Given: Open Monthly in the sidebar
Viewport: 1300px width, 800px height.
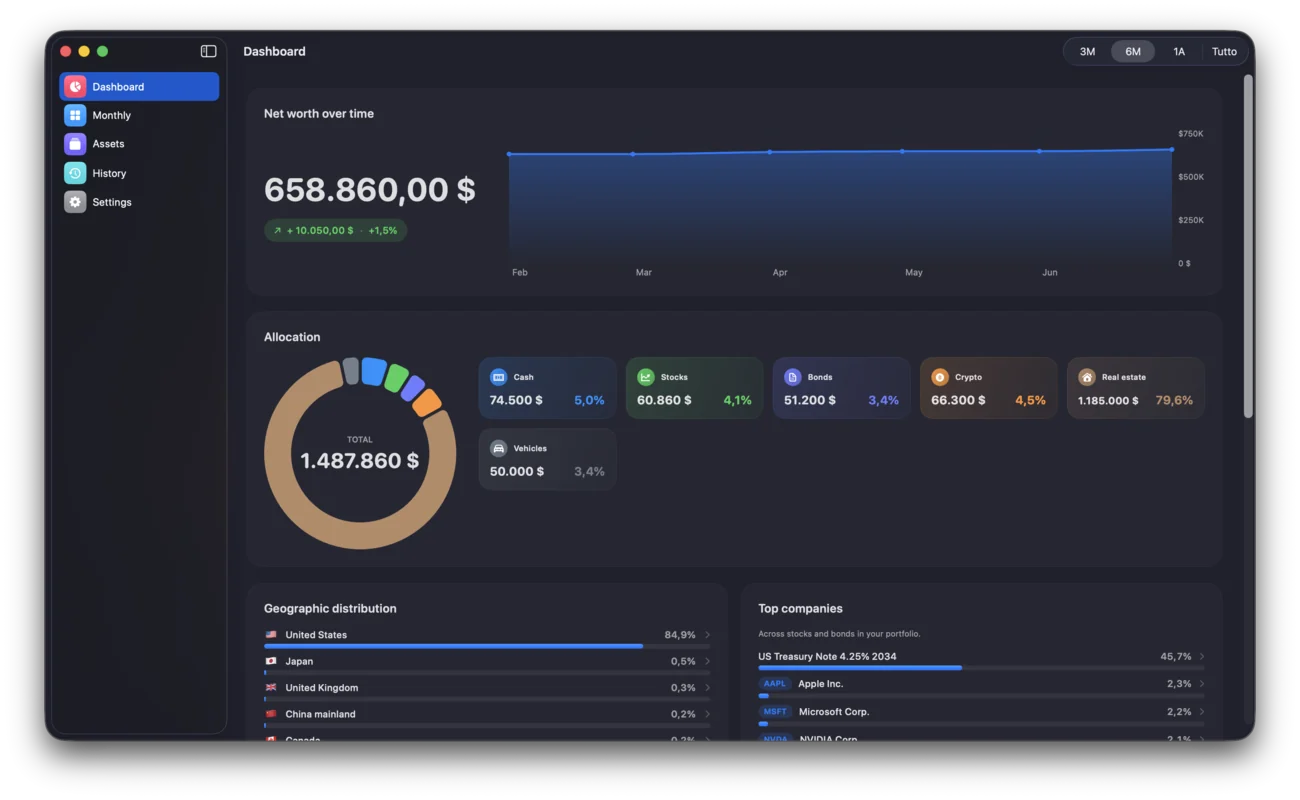Looking at the screenshot, I should (x=139, y=115).
